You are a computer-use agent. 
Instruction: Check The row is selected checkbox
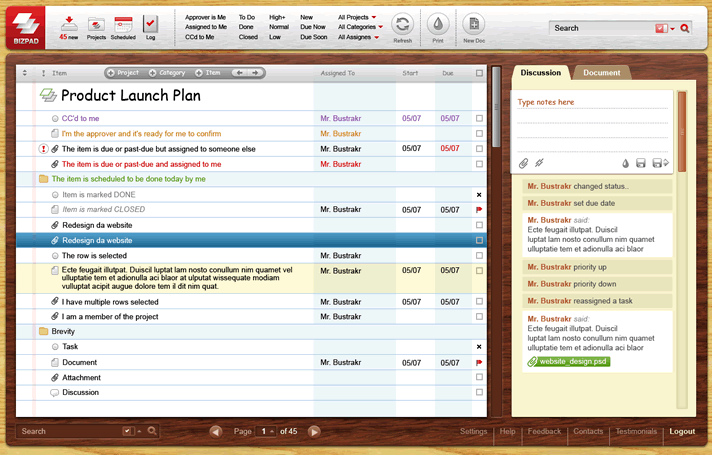click(480, 256)
